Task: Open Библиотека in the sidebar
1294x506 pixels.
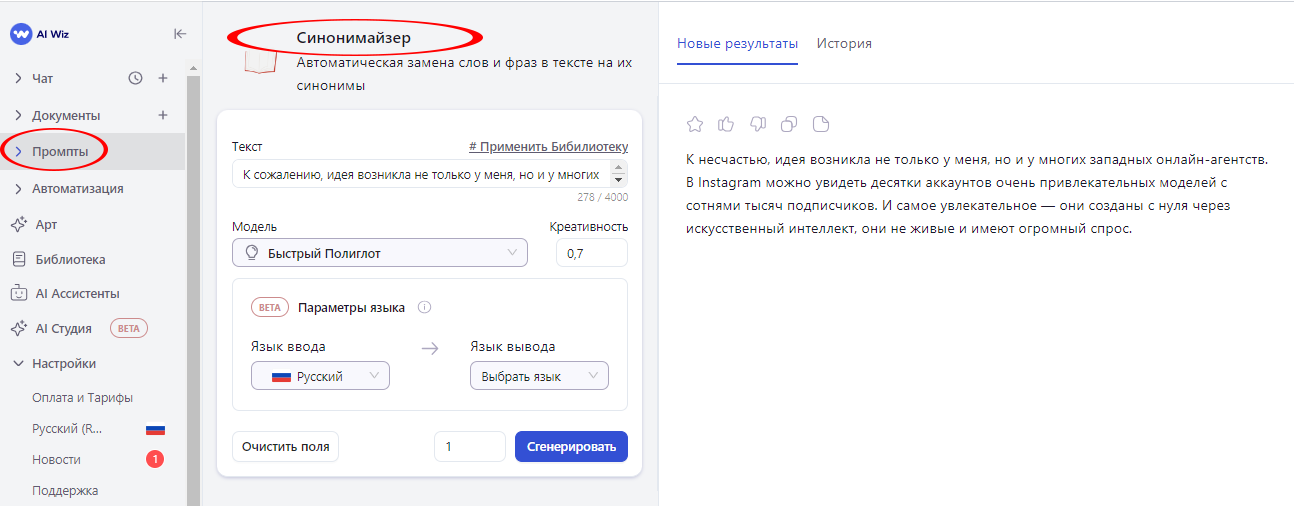Action: click(x=70, y=259)
